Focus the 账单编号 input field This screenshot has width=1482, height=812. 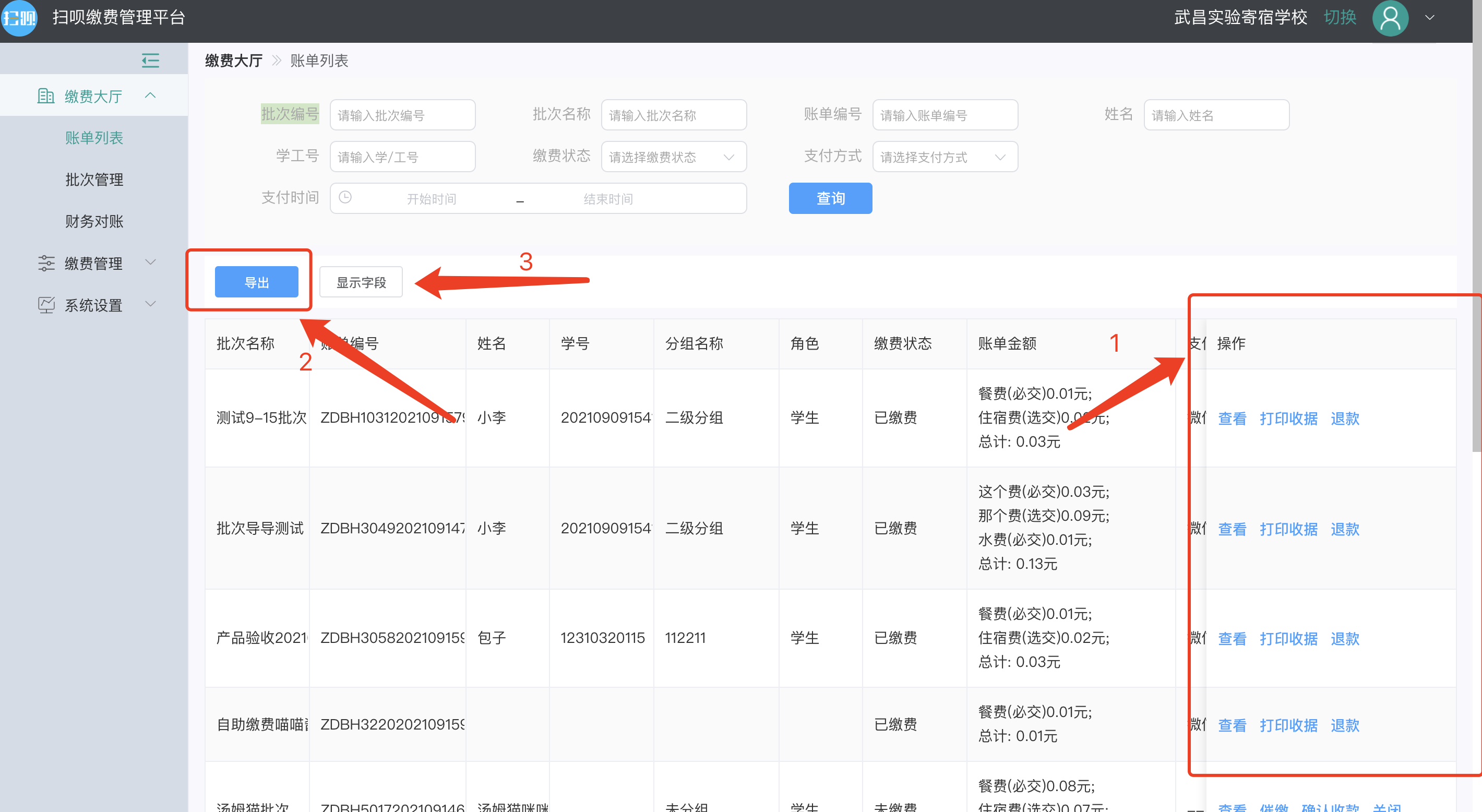(945, 115)
